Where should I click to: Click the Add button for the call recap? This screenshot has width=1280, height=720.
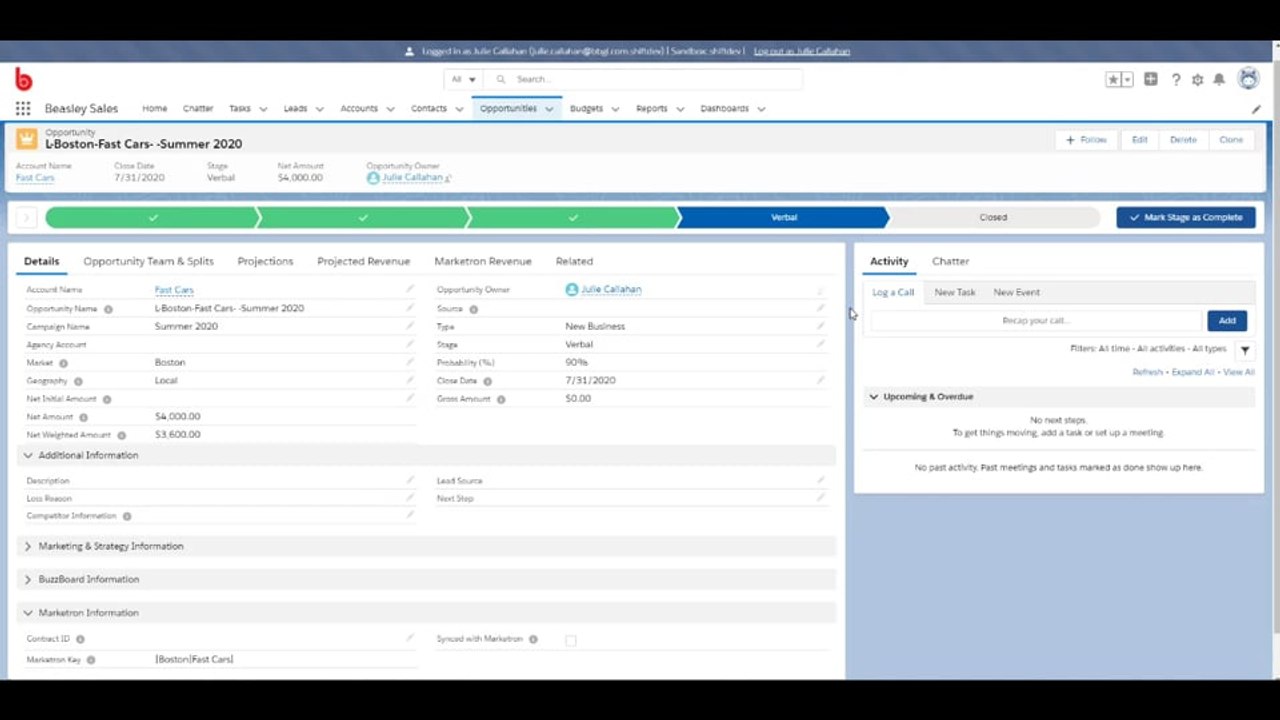click(1227, 321)
